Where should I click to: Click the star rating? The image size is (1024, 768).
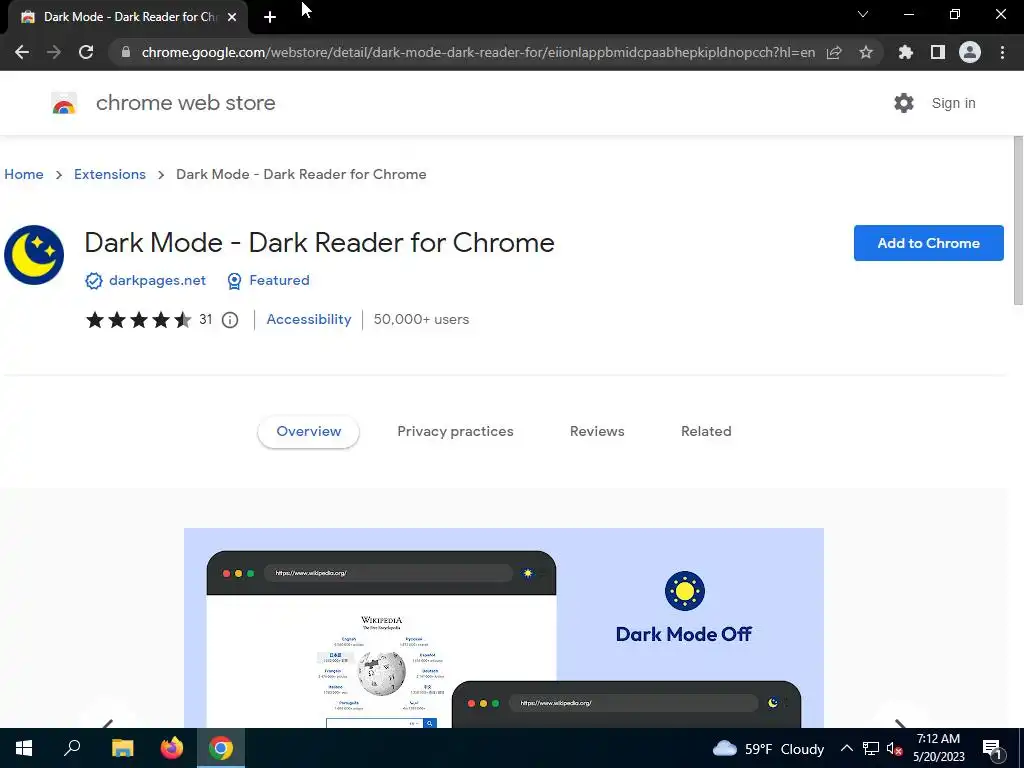[138, 319]
